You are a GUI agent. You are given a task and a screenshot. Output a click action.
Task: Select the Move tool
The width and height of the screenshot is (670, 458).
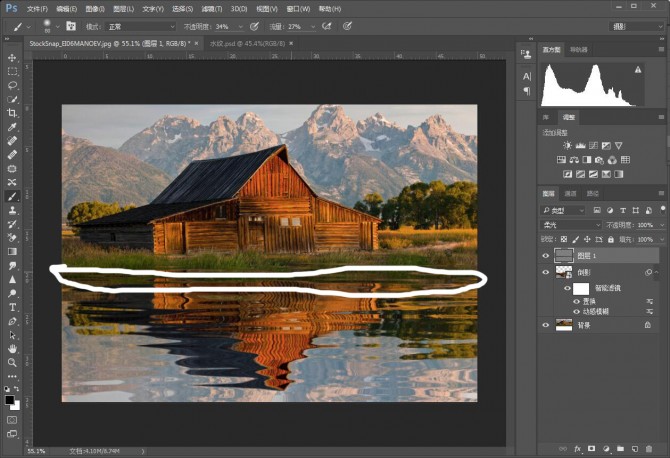(12, 58)
